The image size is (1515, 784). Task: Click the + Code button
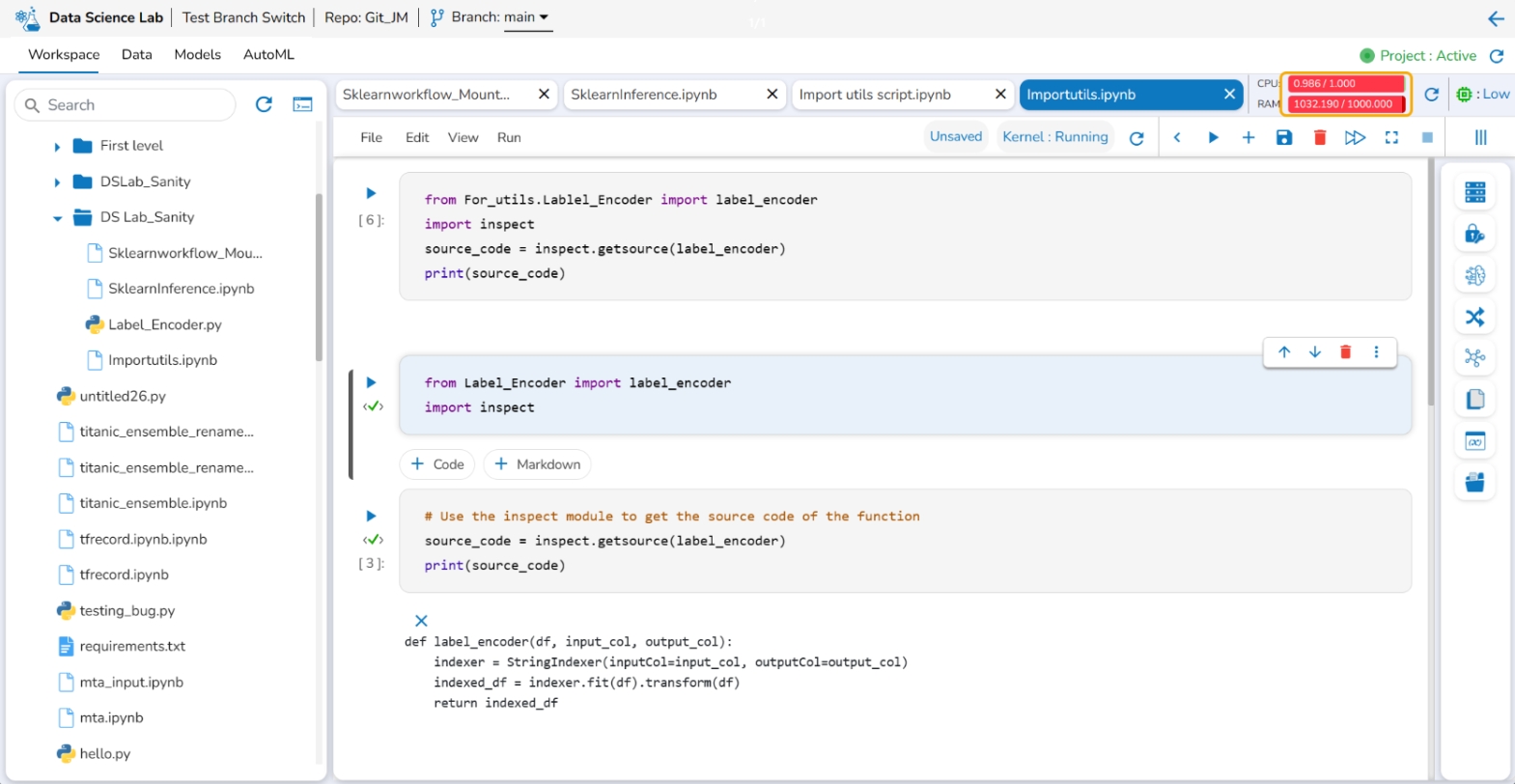pos(437,464)
